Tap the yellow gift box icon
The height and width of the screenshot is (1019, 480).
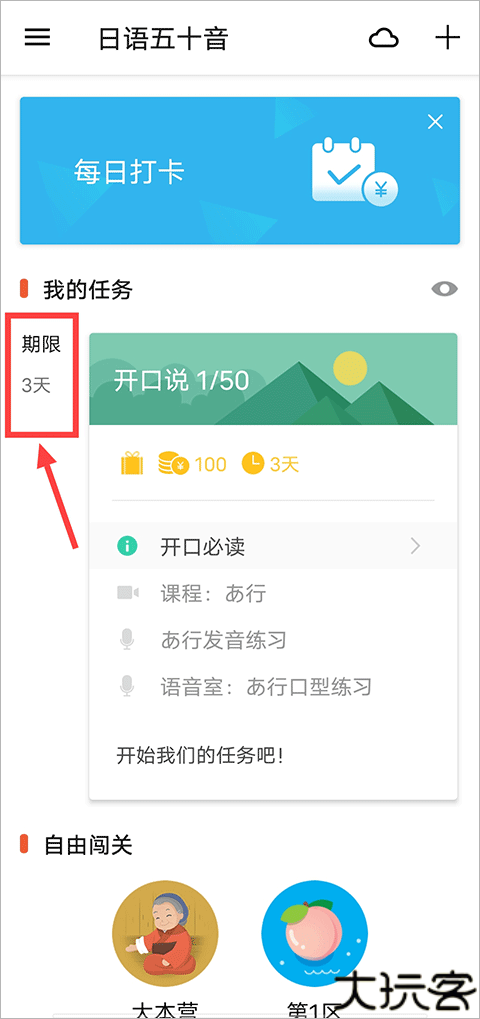click(132, 464)
